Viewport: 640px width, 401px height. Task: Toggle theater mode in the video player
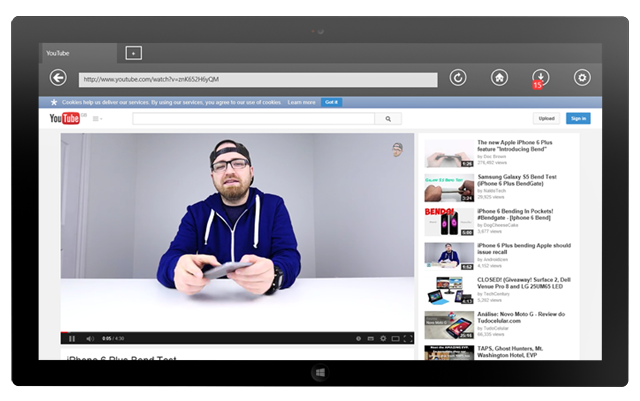pyautogui.click(x=395, y=338)
